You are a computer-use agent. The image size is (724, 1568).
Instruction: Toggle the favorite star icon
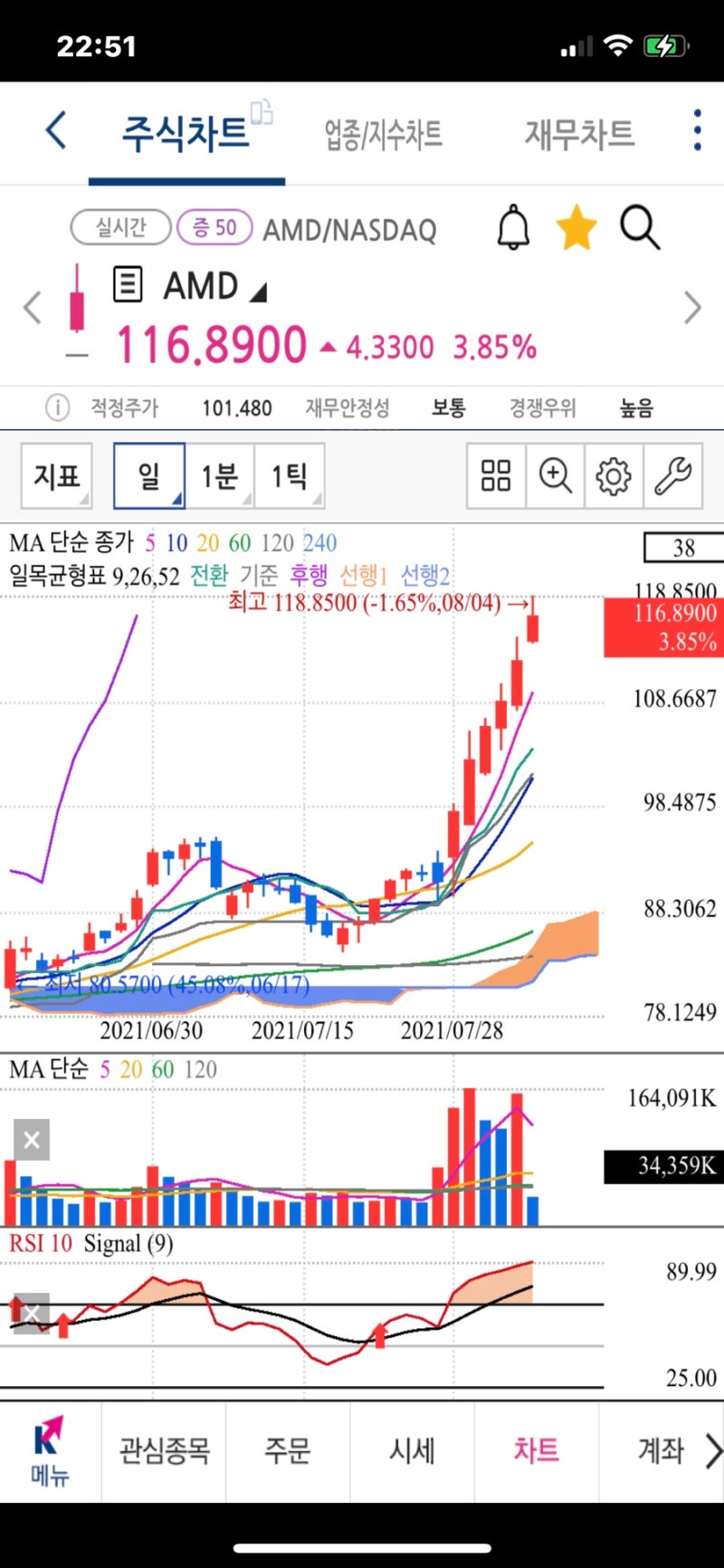coord(576,227)
